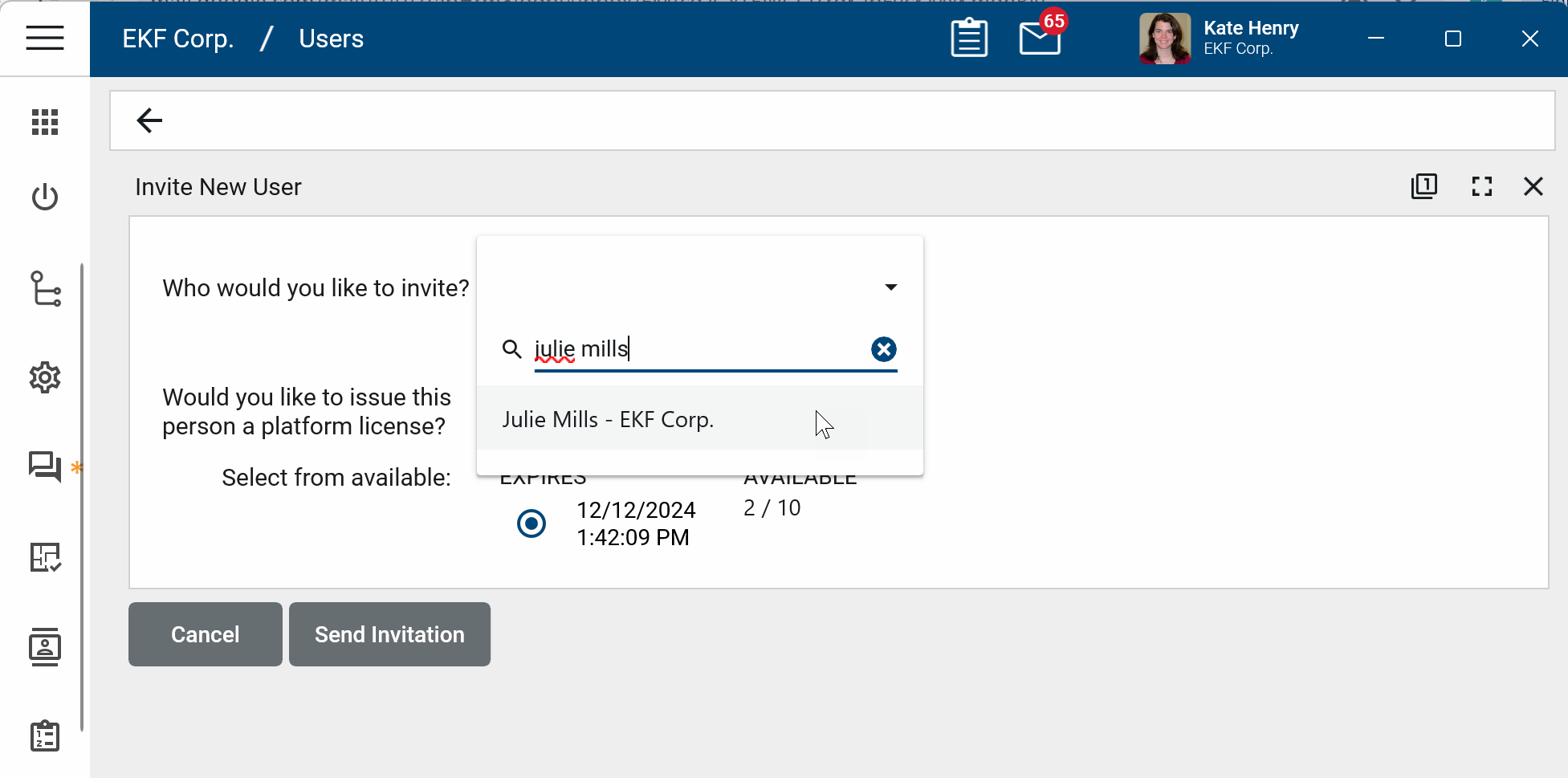Choose Julie Mills - EKF Corp. option
The width and height of the screenshot is (1568, 778).
608,419
